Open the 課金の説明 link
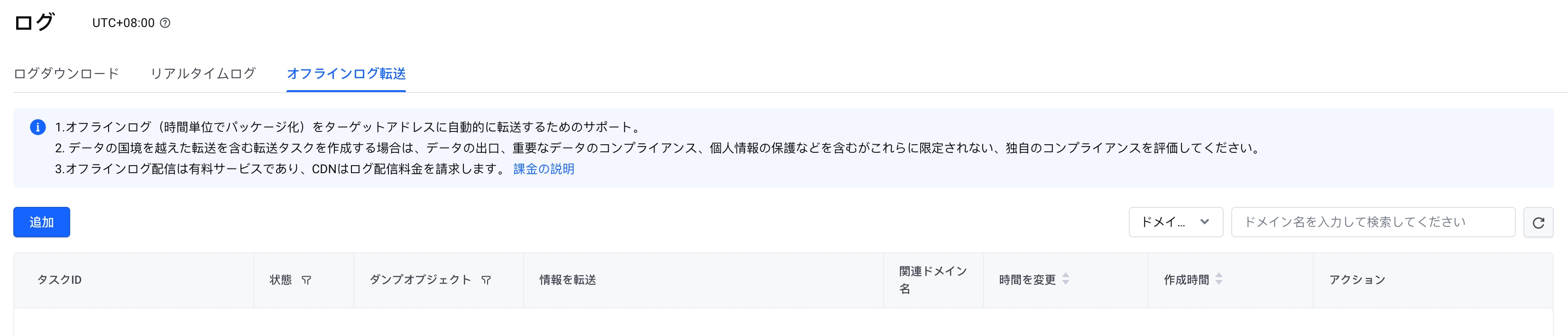1568x335 pixels. (x=544, y=169)
